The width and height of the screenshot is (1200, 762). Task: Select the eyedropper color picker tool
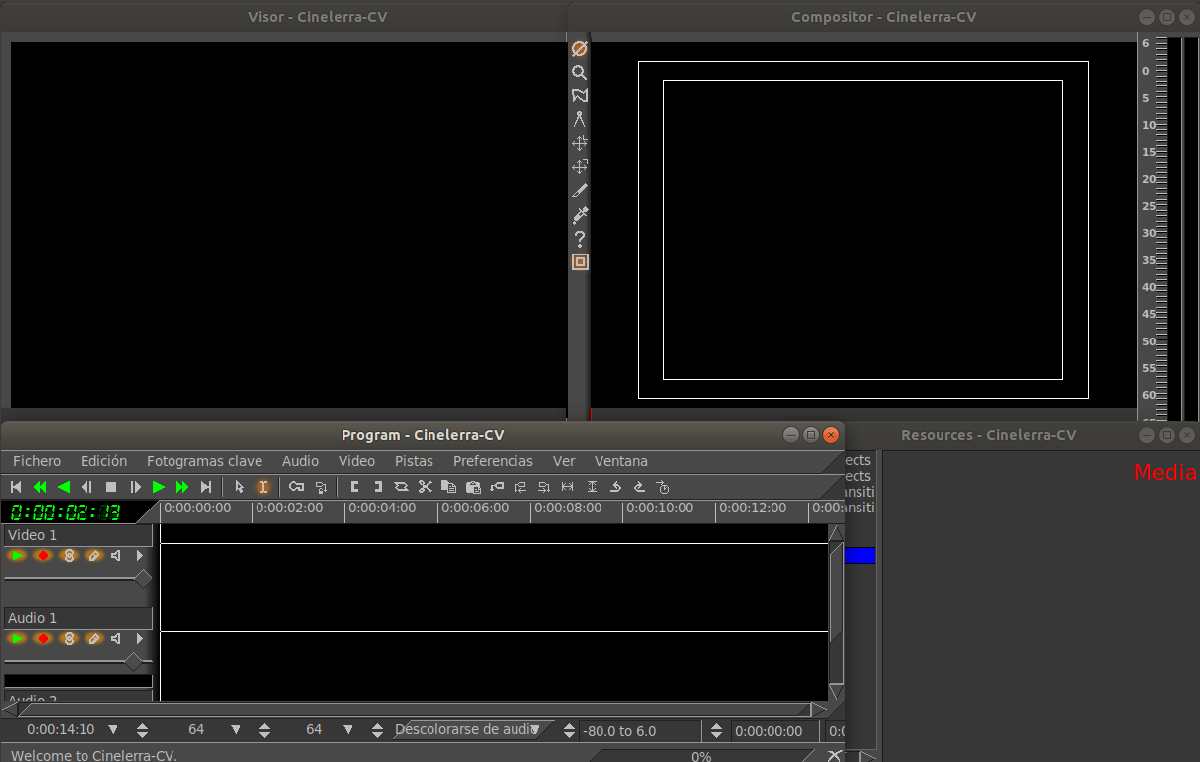pyautogui.click(x=579, y=214)
